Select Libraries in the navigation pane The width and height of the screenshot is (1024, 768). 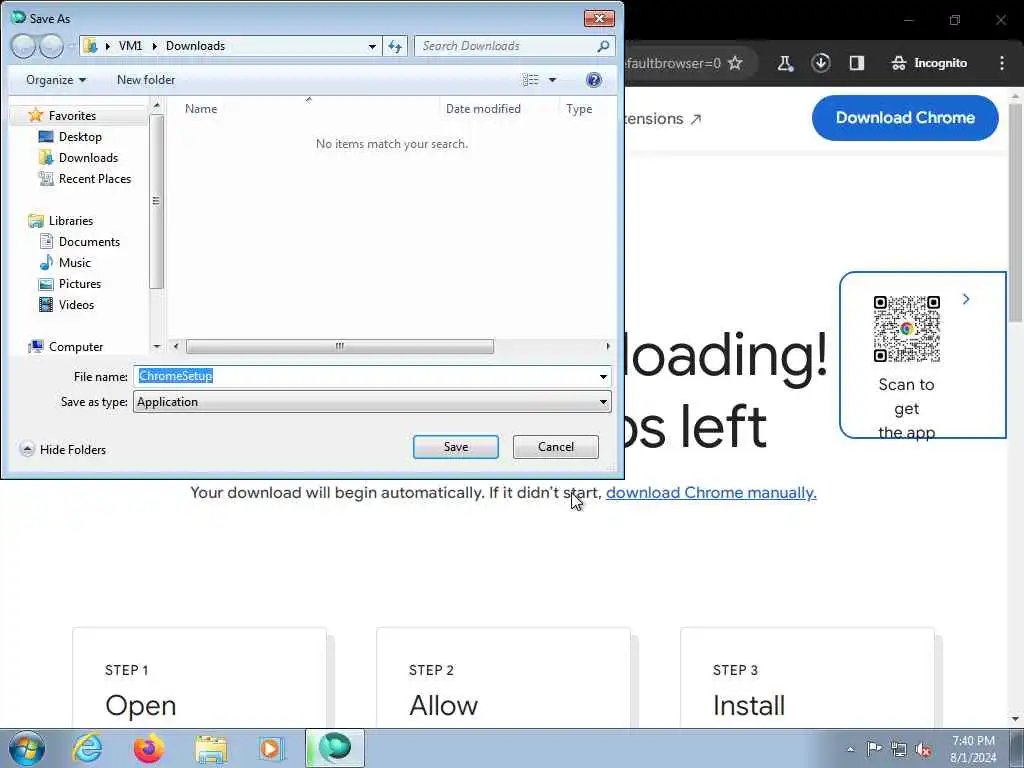point(71,221)
